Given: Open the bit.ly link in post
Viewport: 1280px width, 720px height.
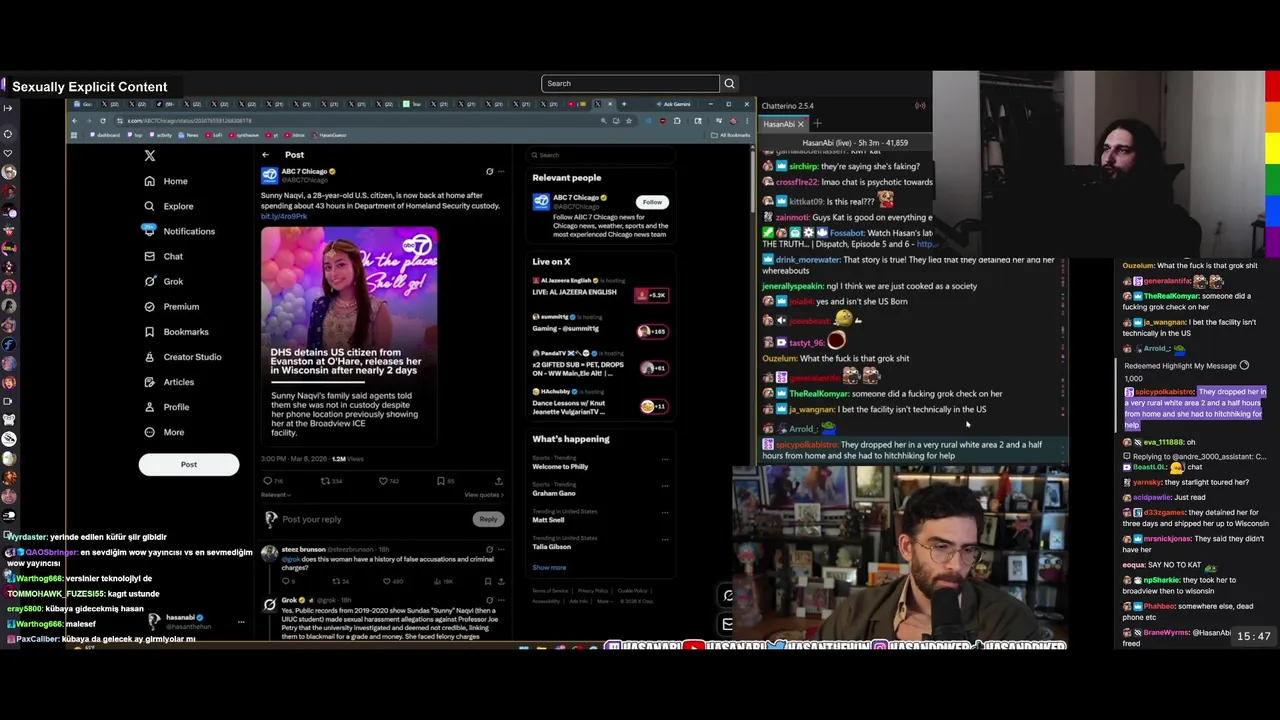Looking at the screenshot, I should click(x=284, y=216).
